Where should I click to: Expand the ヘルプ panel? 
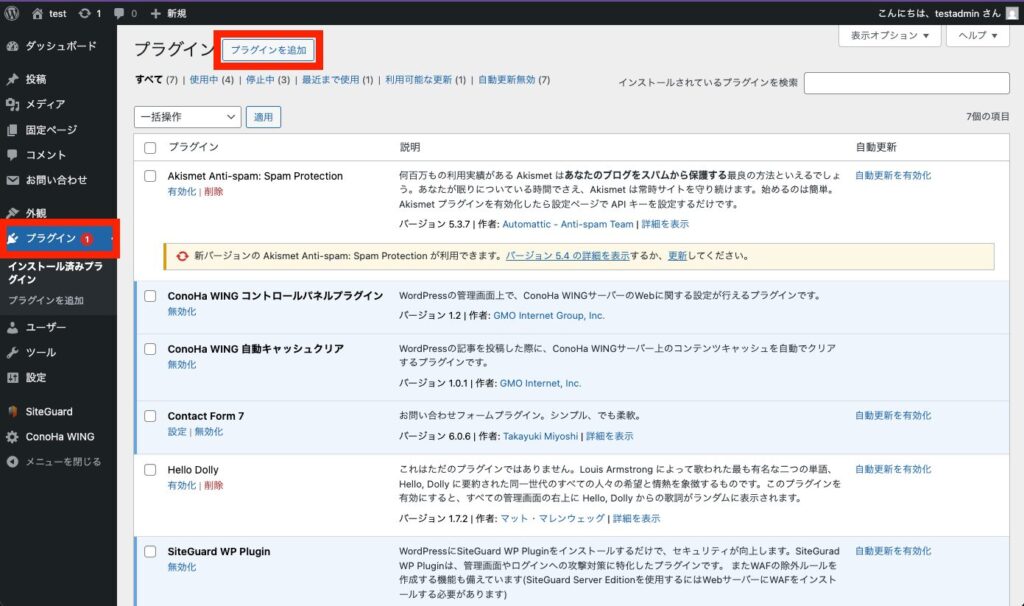pos(978,35)
